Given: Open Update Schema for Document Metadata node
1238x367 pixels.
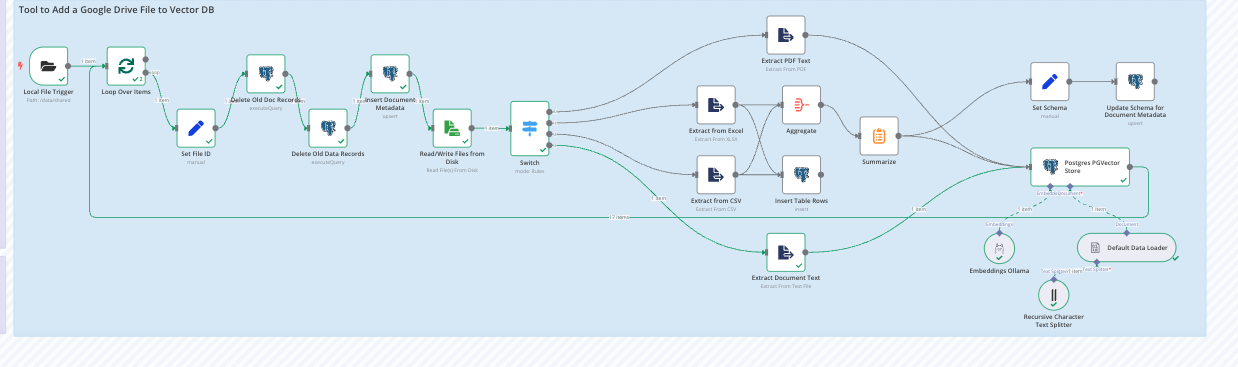Looking at the screenshot, I should click(1135, 82).
